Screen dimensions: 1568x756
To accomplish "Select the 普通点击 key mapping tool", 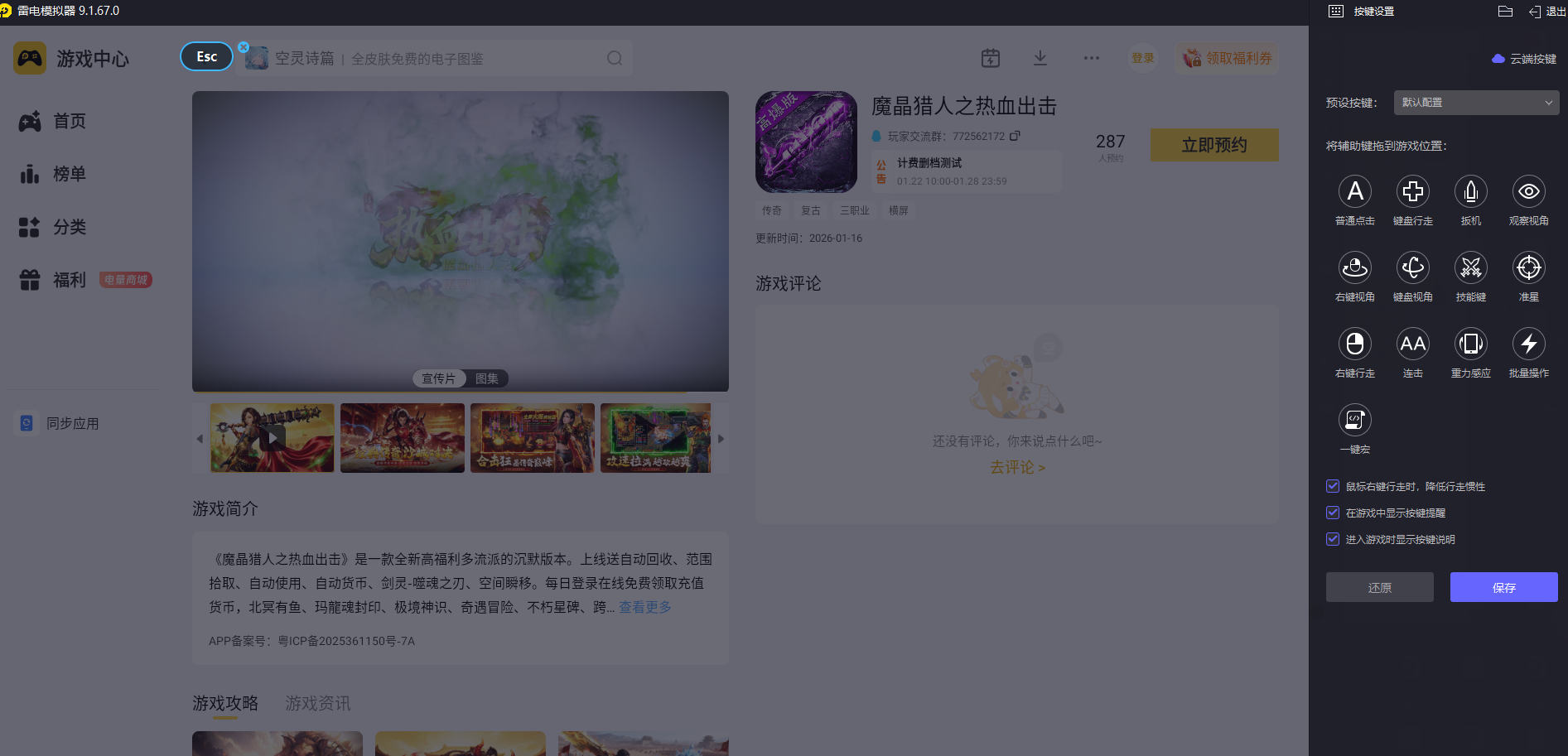I will 1355,191.
